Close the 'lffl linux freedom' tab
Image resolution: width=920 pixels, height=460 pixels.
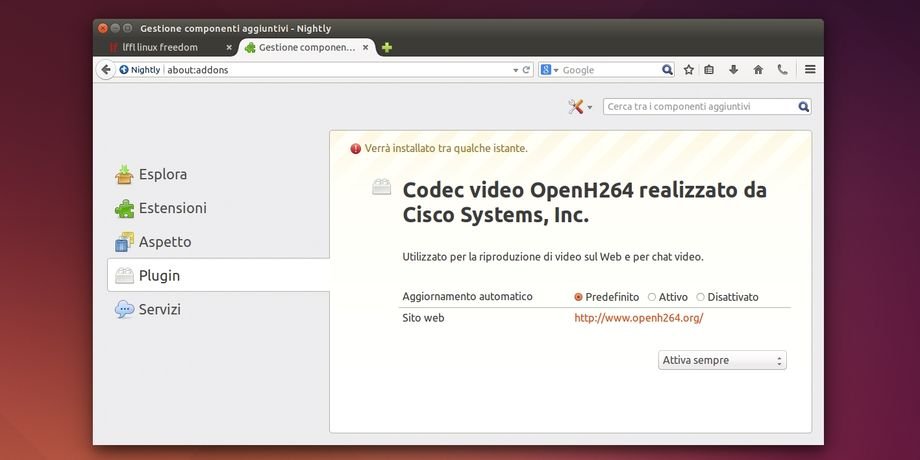click(229, 48)
